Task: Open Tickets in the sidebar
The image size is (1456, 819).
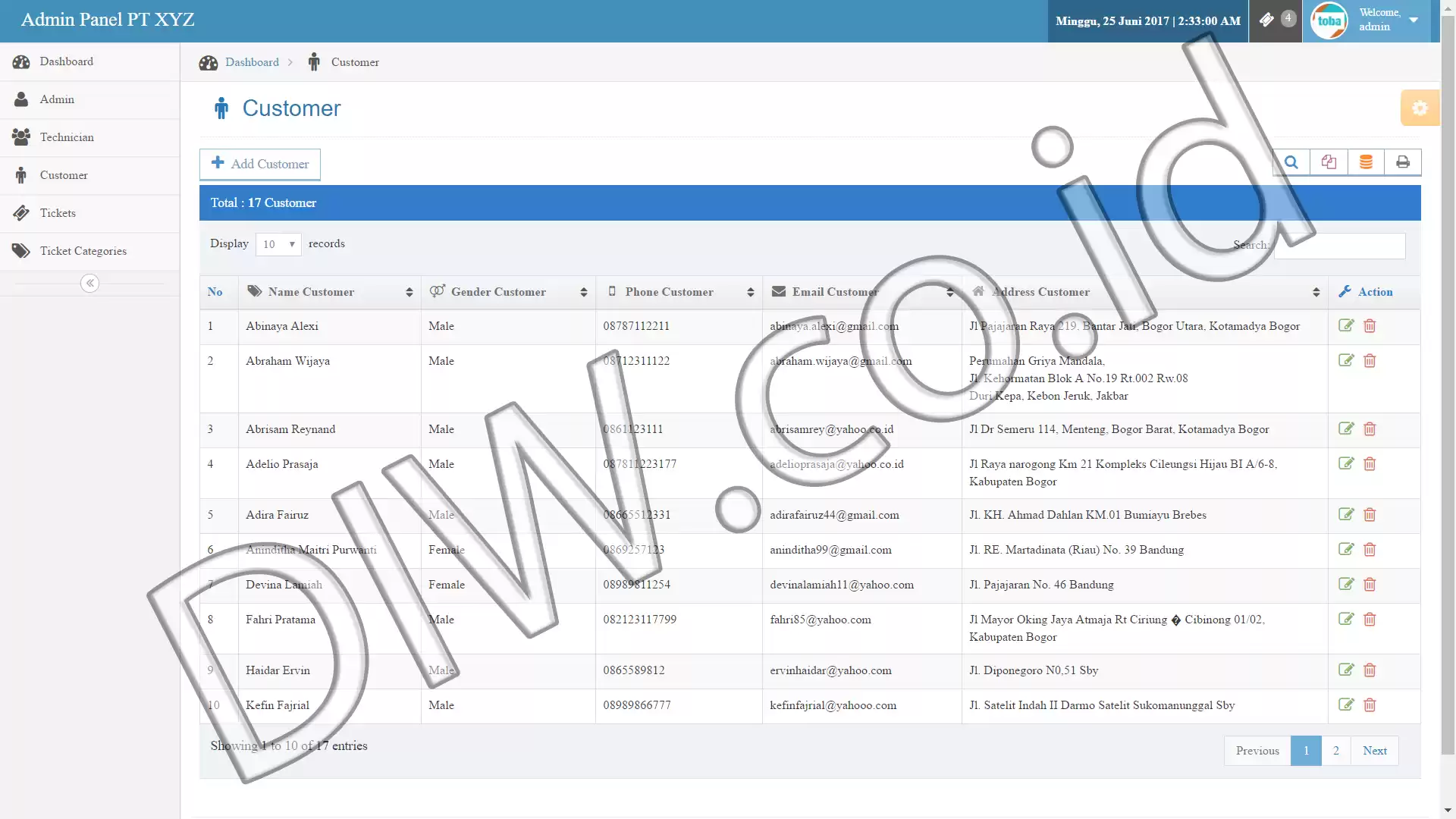Action: pos(89,213)
